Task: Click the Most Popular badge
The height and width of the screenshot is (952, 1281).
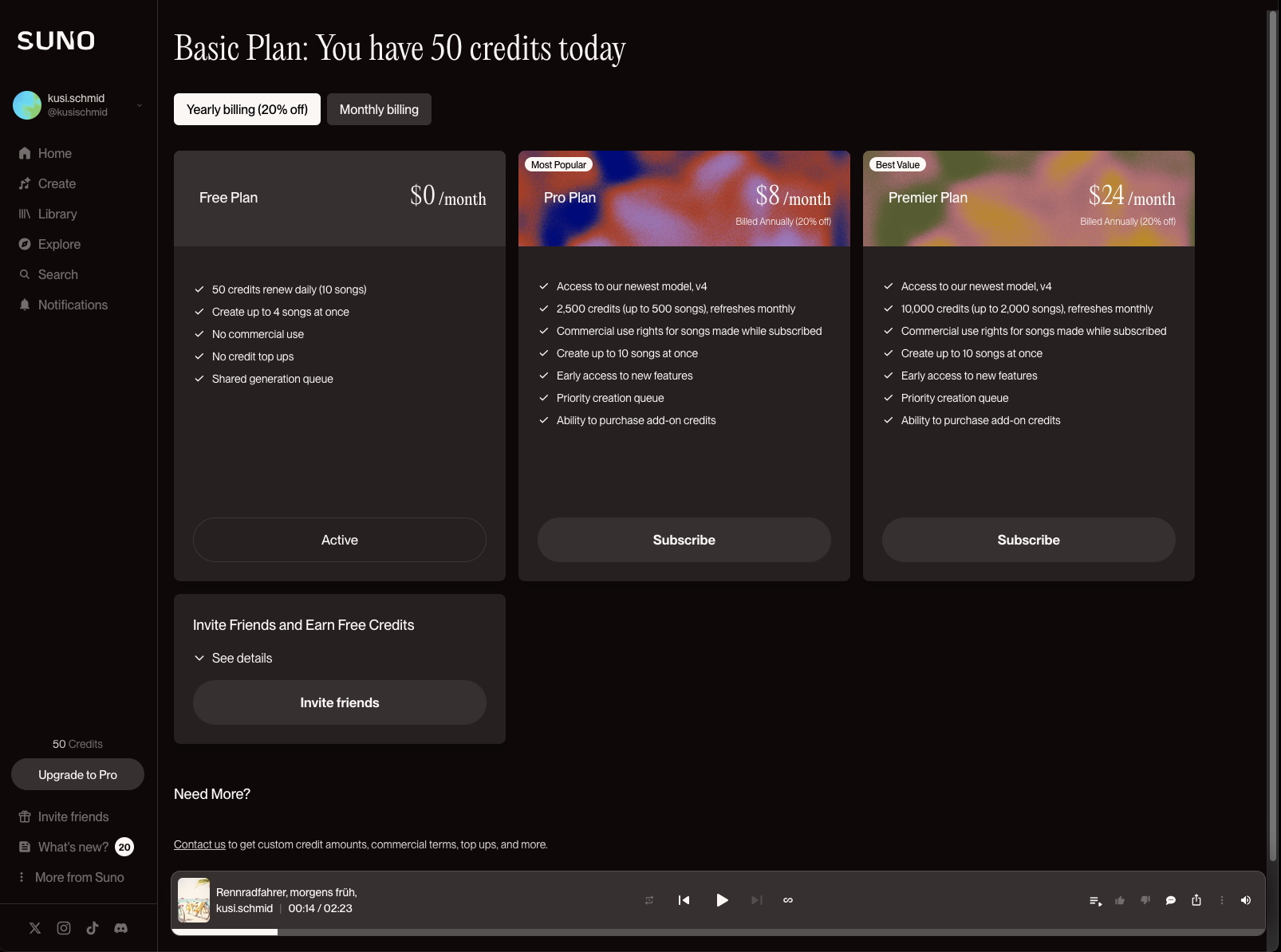Action: 558,164
